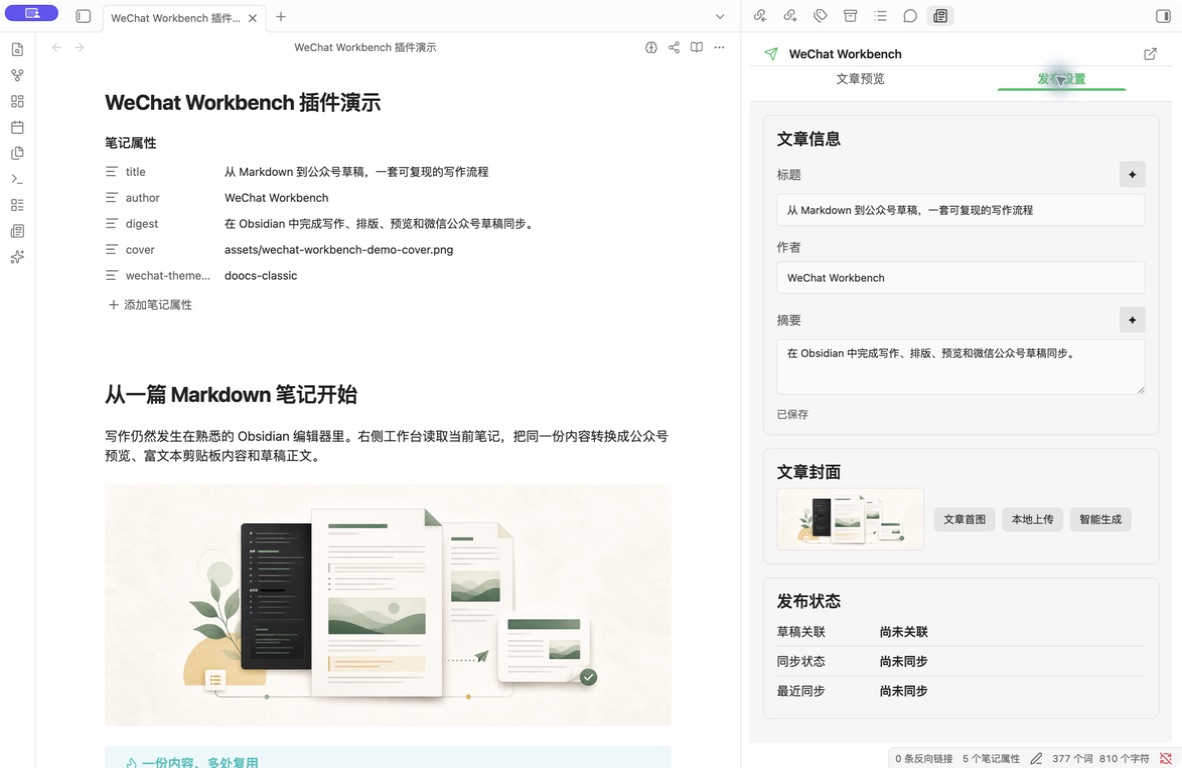The height and width of the screenshot is (768, 1182).
Task: Click 0 条反向链接 in status bar
Action: 923,758
